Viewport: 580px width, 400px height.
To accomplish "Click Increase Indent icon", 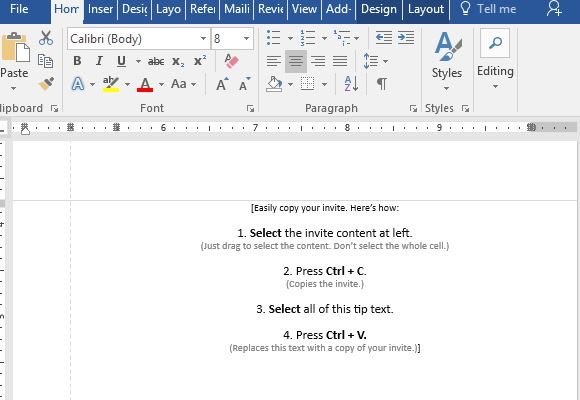I will coord(406,38).
